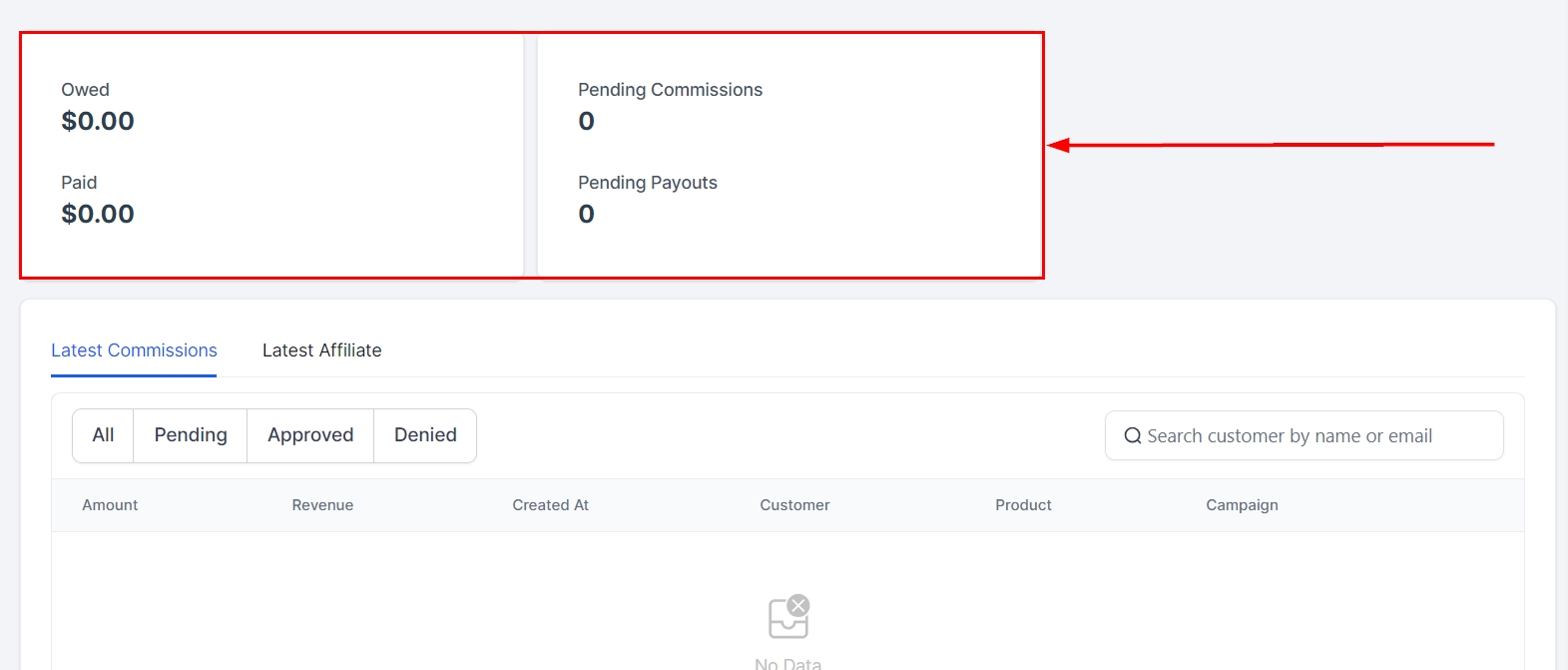Click the Customer column header
The width and height of the screenshot is (1568, 670).
794,505
